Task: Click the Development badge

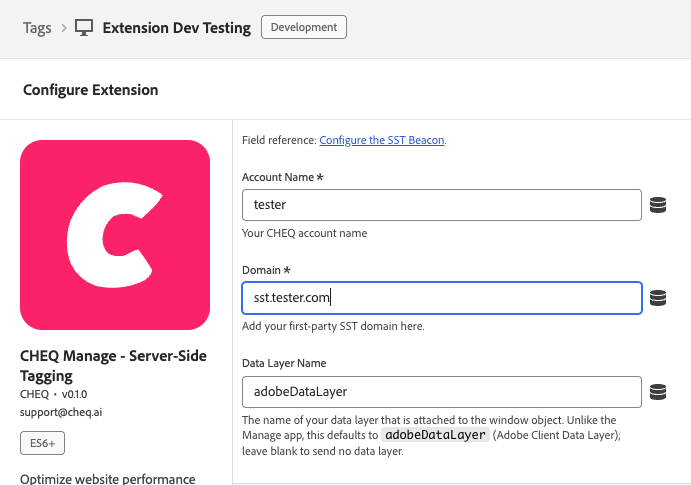Action: click(x=304, y=27)
